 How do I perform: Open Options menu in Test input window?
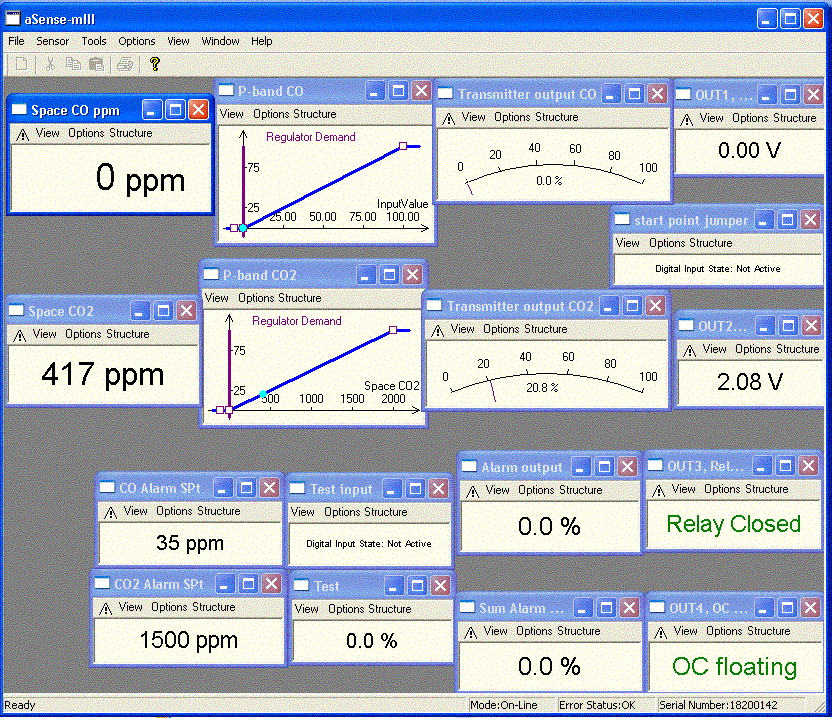[343, 512]
